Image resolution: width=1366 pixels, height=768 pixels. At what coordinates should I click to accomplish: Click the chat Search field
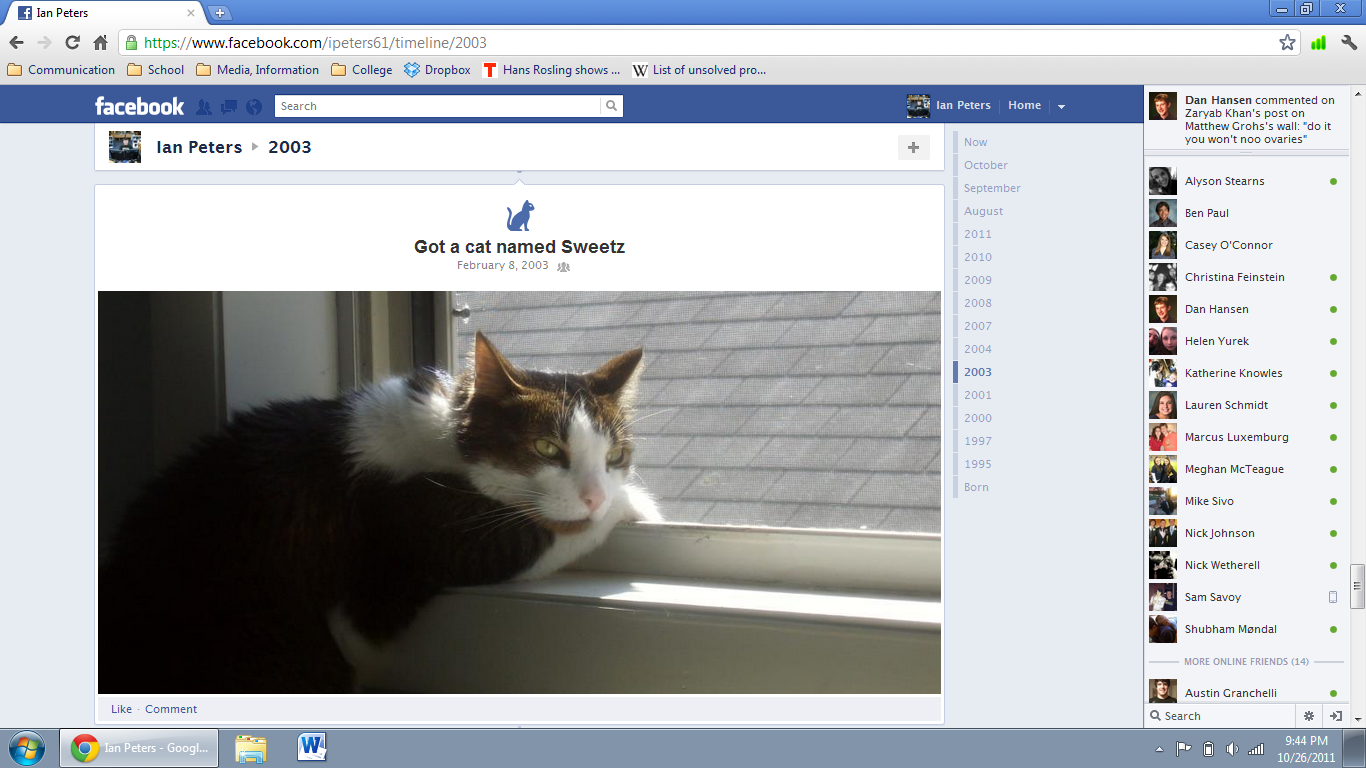coord(1222,716)
